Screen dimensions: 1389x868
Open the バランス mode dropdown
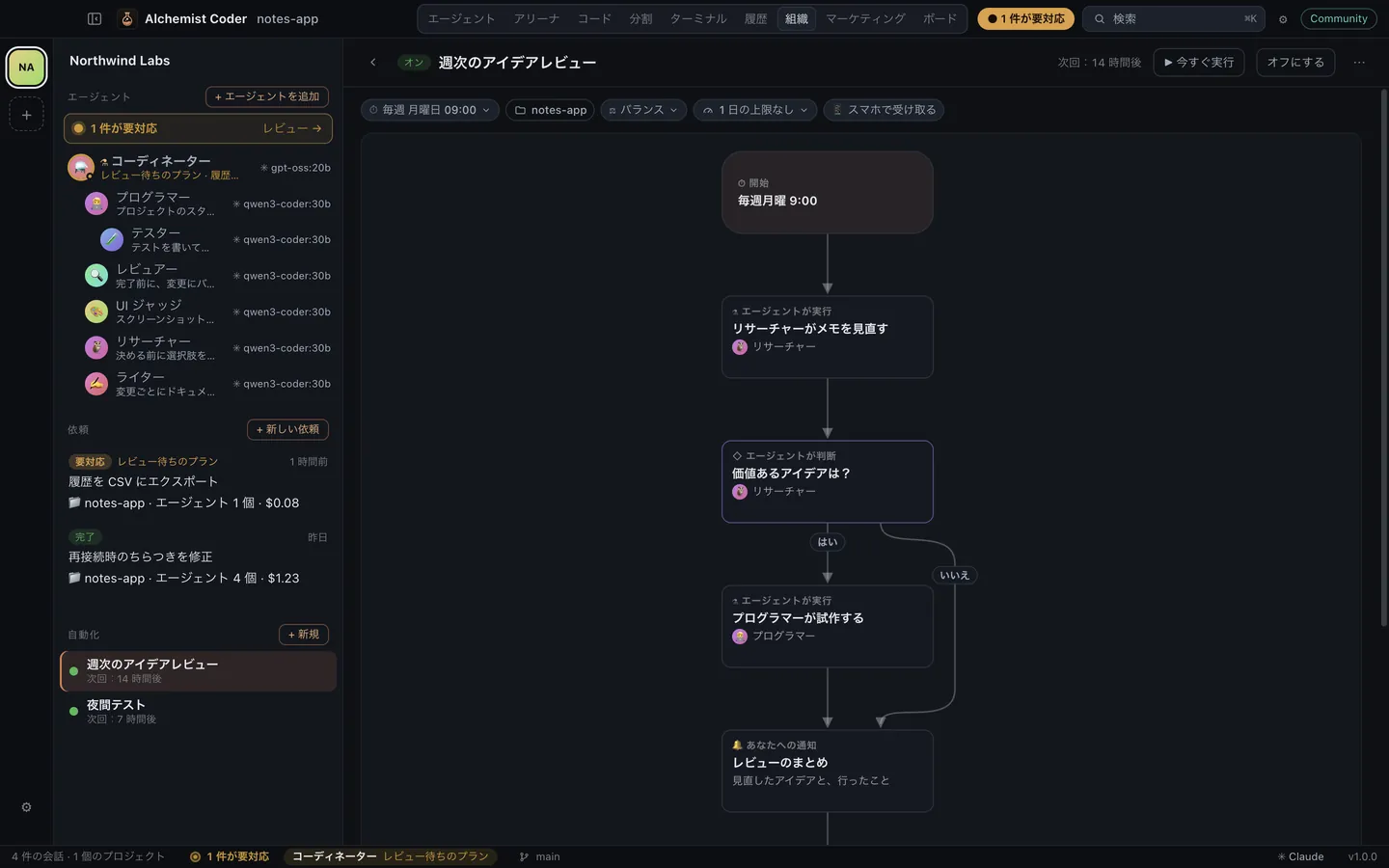click(643, 110)
